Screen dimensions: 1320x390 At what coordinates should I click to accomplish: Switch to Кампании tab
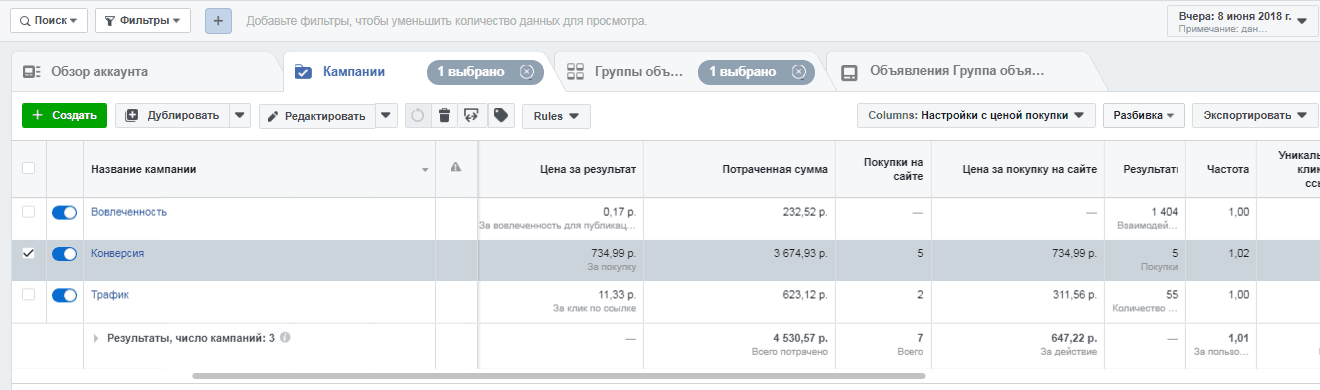click(354, 72)
